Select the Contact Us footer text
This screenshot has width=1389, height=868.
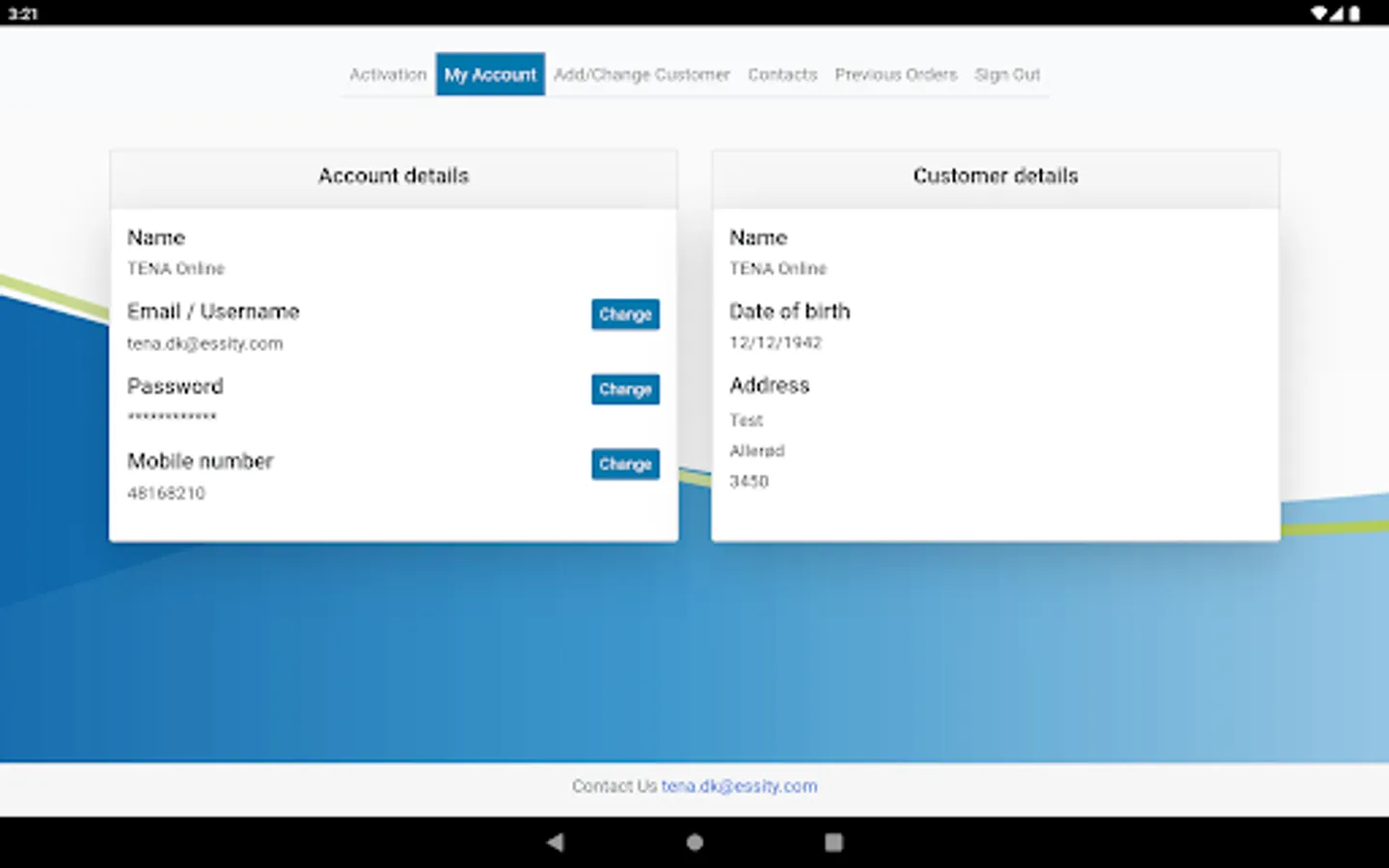[613, 786]
